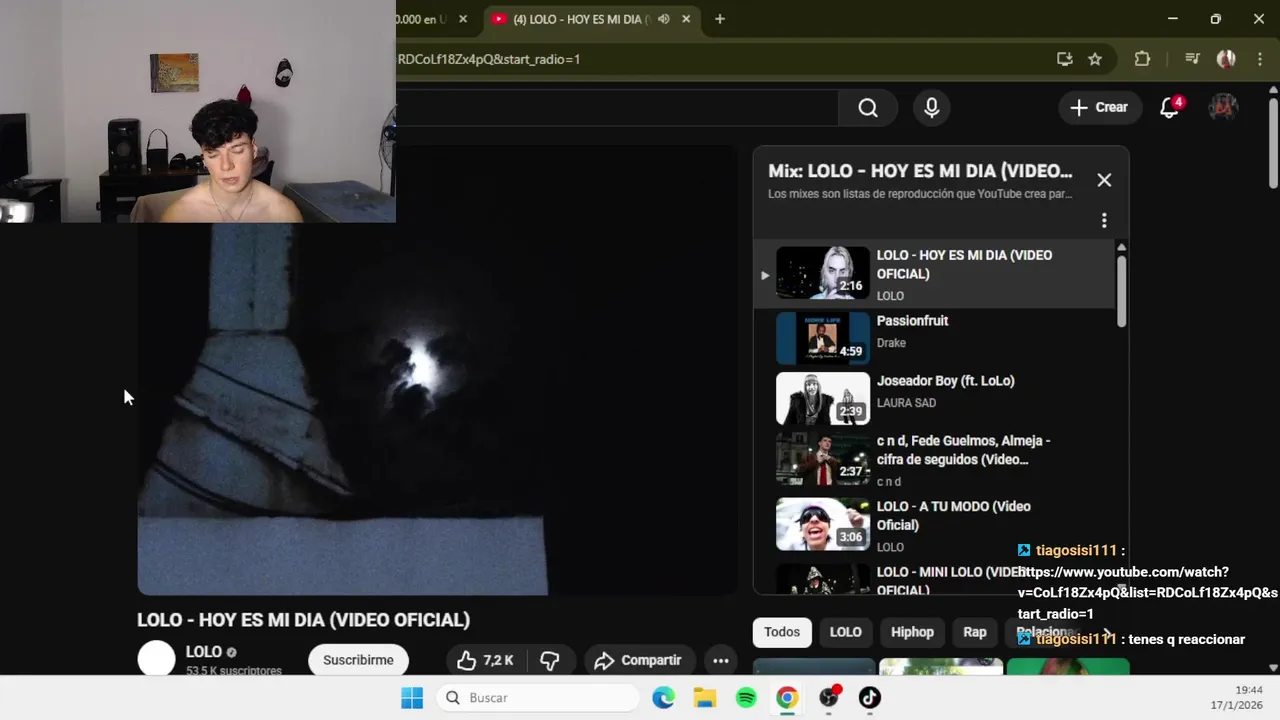Click the Compartir share button
Viewport: 1280px width, 720px height.
tap(638, 660)
